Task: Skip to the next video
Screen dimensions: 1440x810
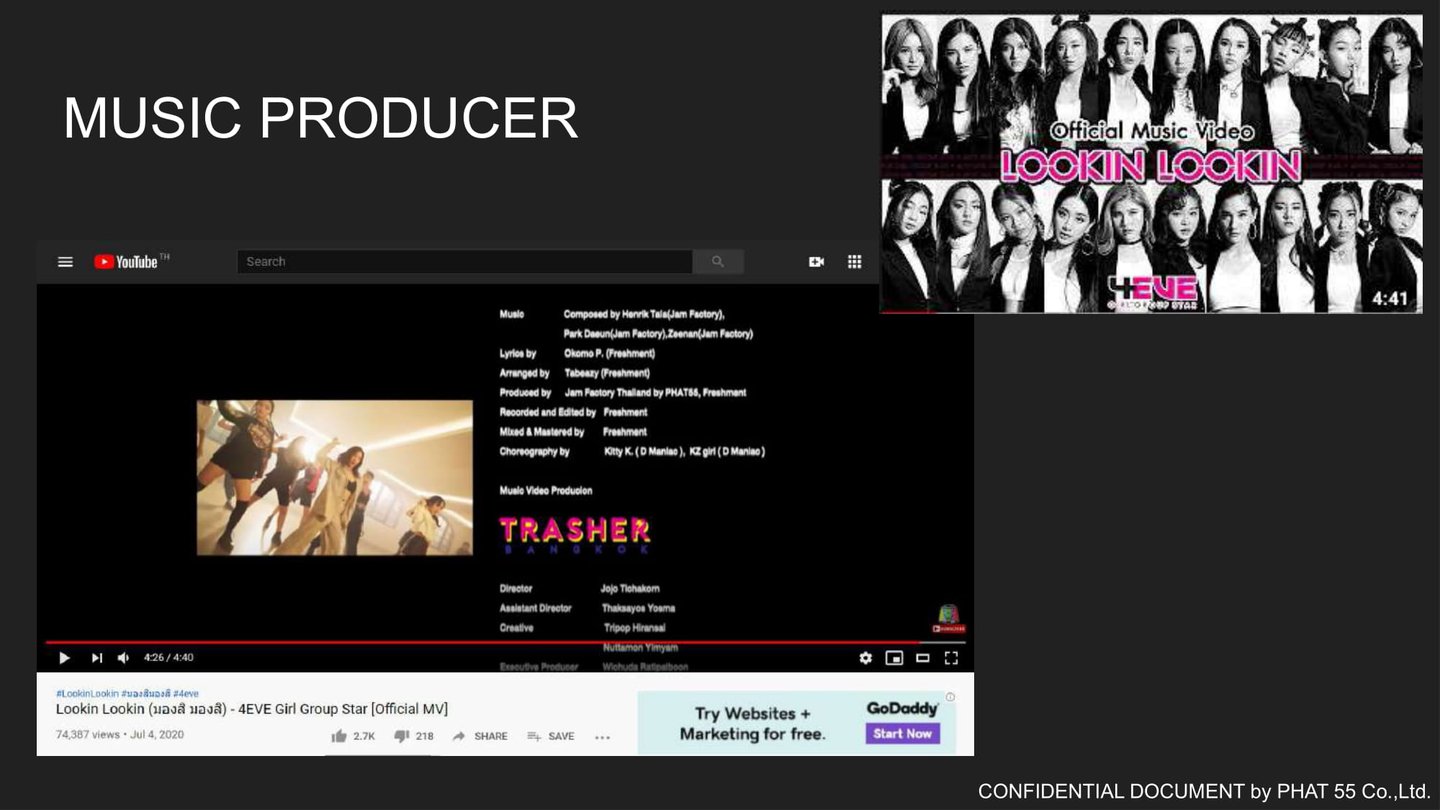Action: 97,658
